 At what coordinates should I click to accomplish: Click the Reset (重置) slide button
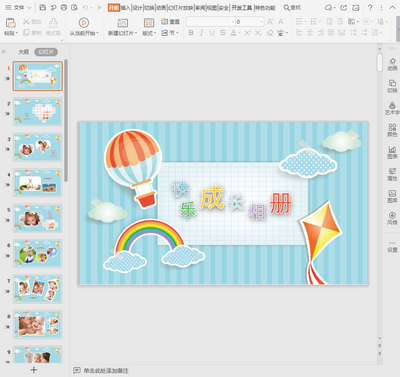pyautogui.click(x=170, y=22)
